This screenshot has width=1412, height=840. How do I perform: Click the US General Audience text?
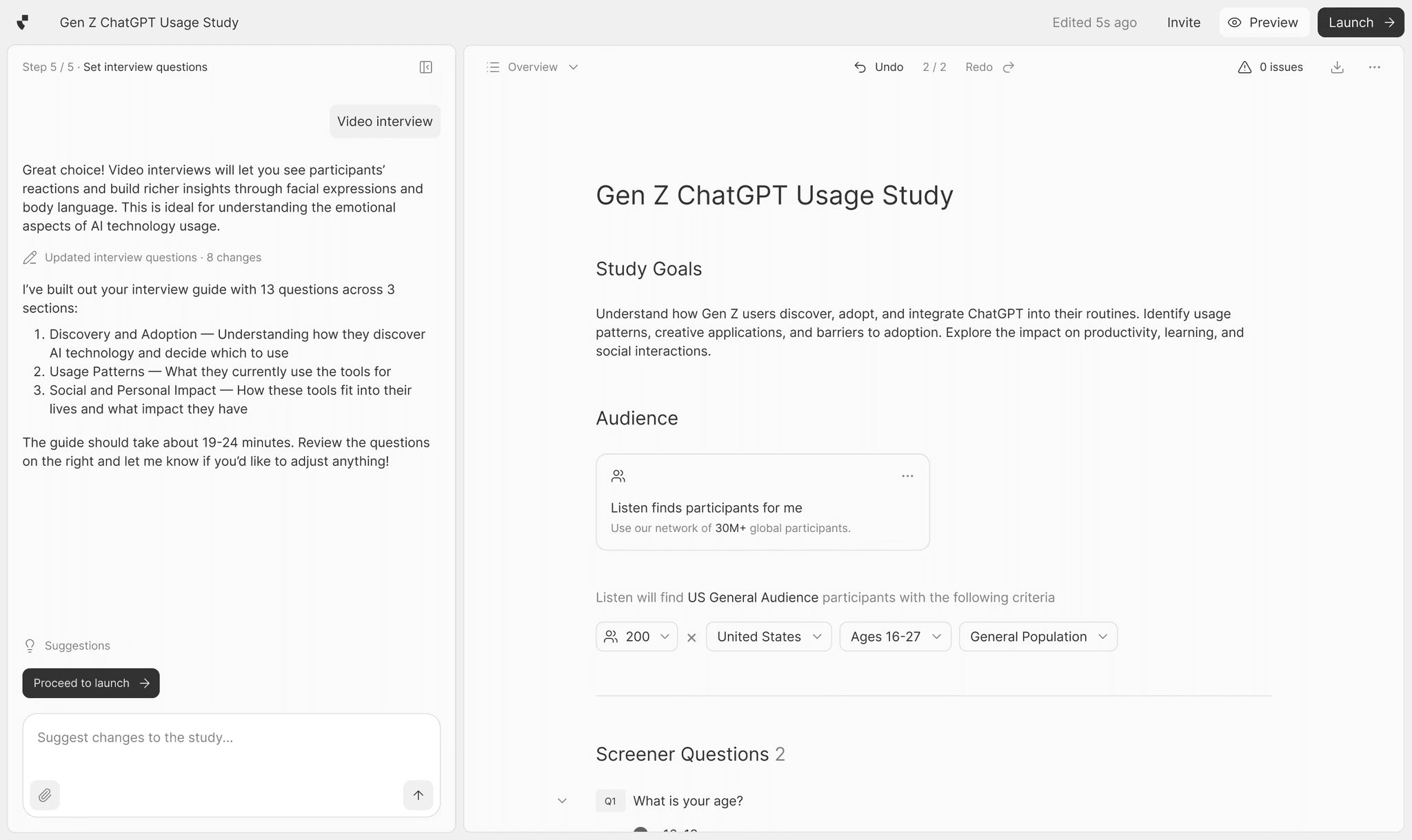(753, 597)
